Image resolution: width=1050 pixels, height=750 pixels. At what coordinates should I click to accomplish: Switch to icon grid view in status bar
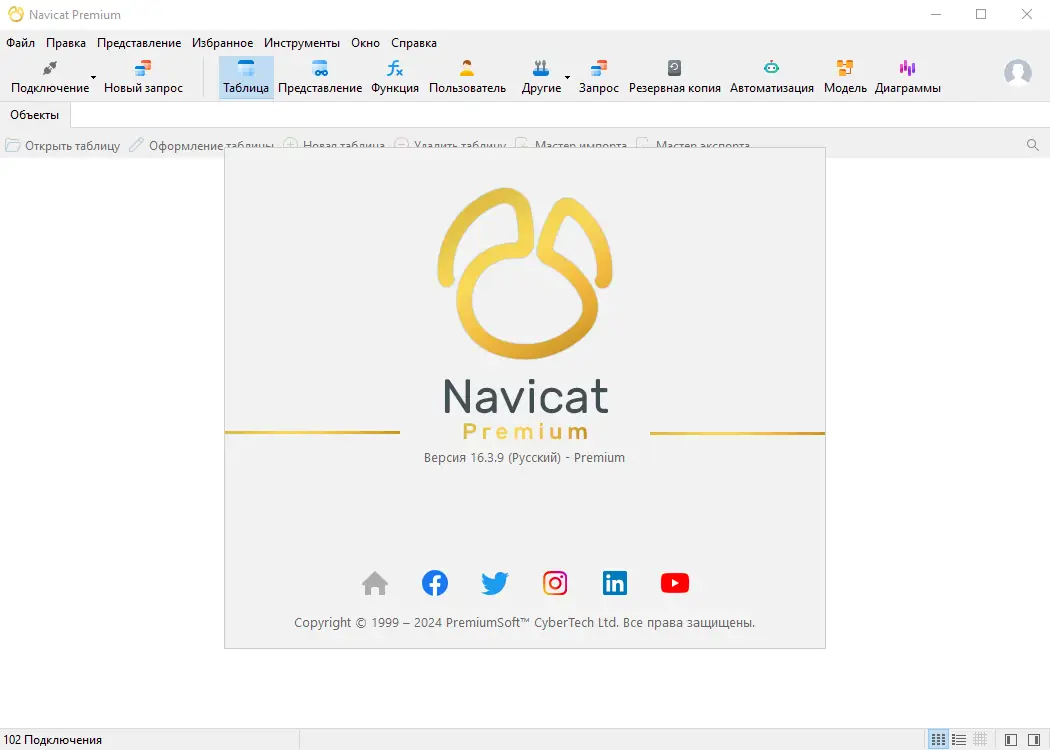click(938, 740)
